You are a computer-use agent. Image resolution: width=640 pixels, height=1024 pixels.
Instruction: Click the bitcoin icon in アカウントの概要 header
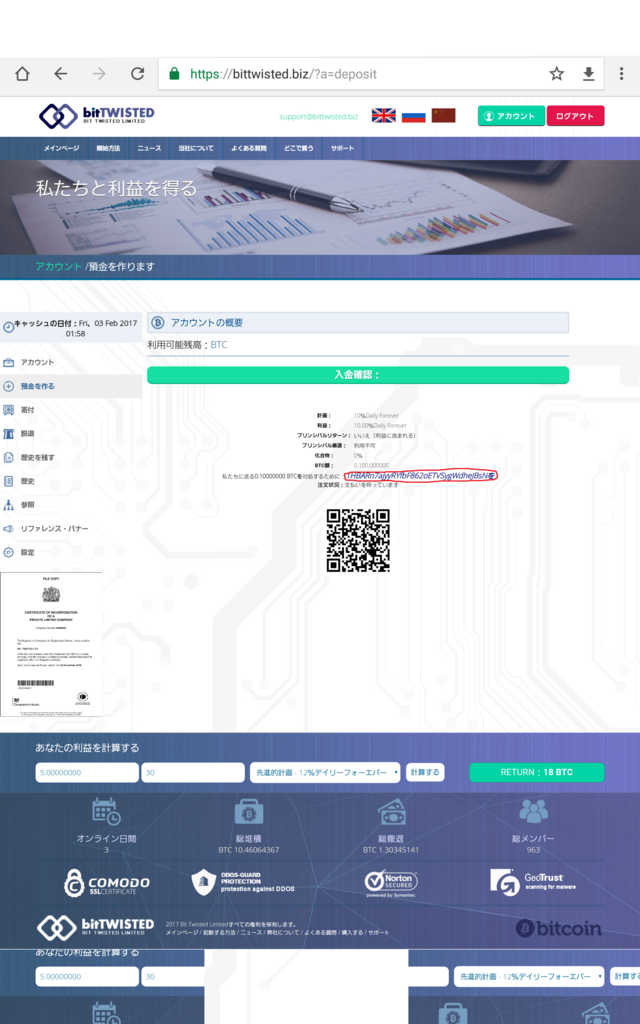tap(157, 323)
